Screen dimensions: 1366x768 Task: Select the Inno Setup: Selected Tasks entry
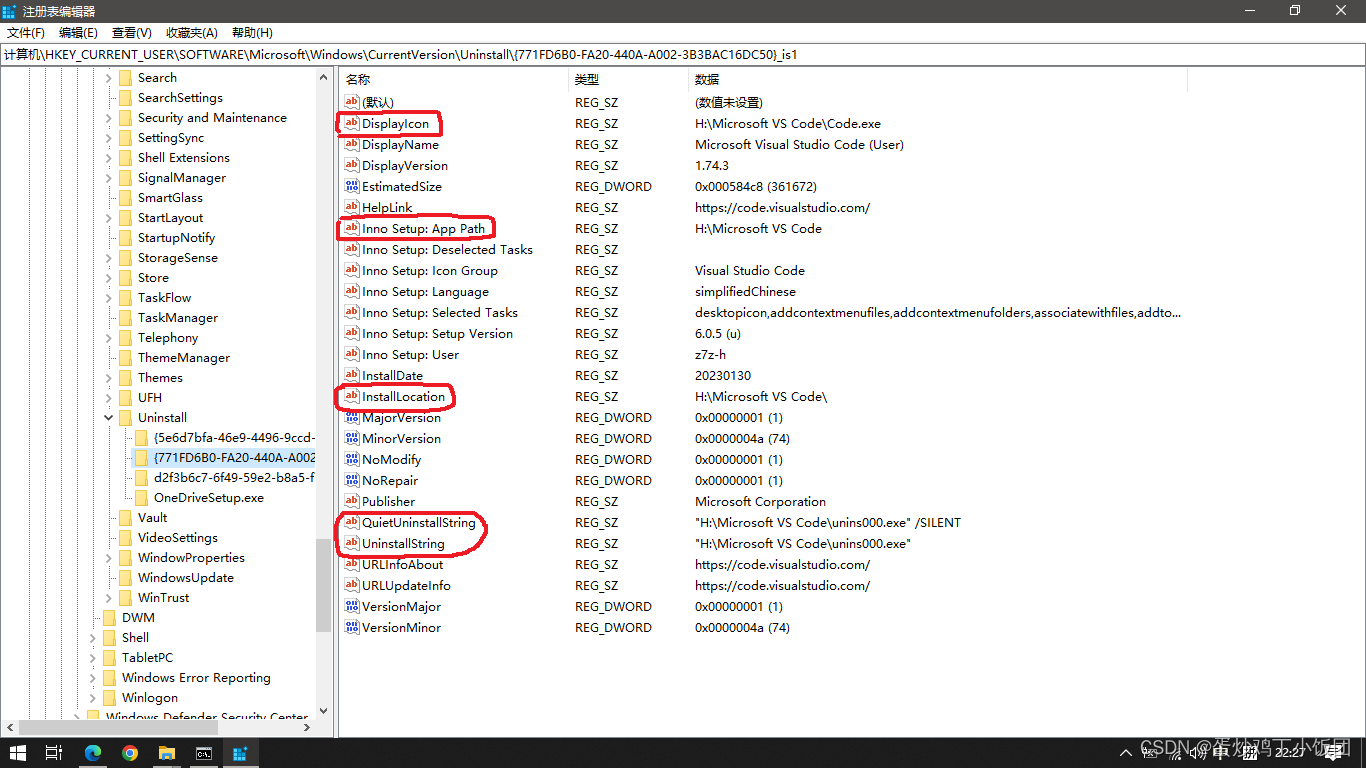coord(440,312)
